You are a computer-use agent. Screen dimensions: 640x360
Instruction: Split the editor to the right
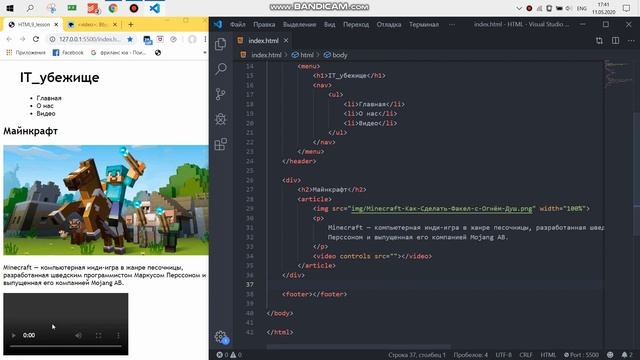(615, 40)
